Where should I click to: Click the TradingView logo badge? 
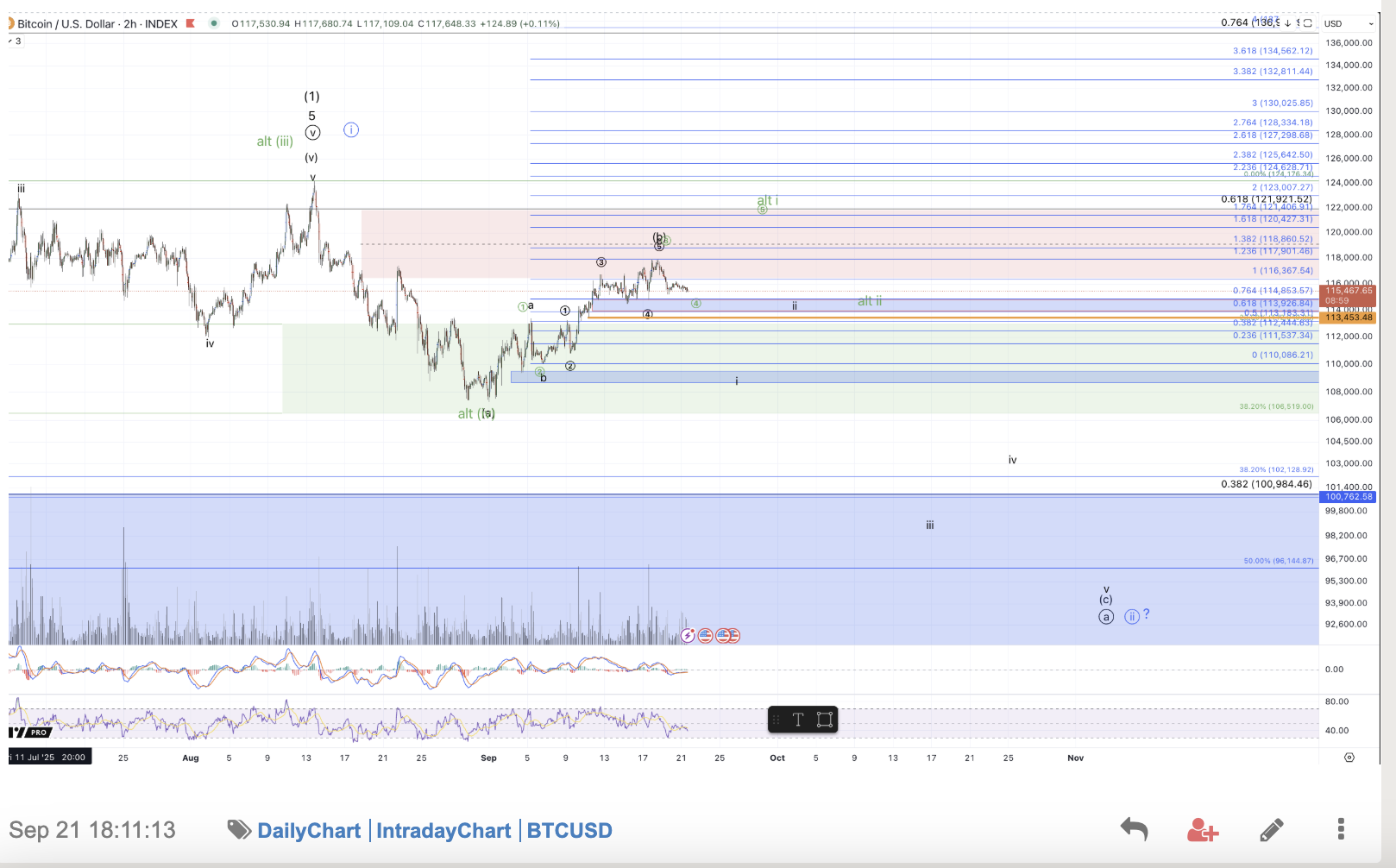coord(28,733)
